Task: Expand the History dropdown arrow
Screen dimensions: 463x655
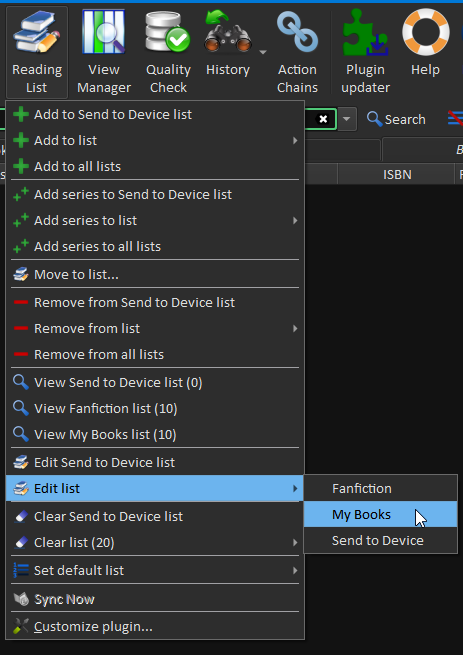Action: point(263,52)
